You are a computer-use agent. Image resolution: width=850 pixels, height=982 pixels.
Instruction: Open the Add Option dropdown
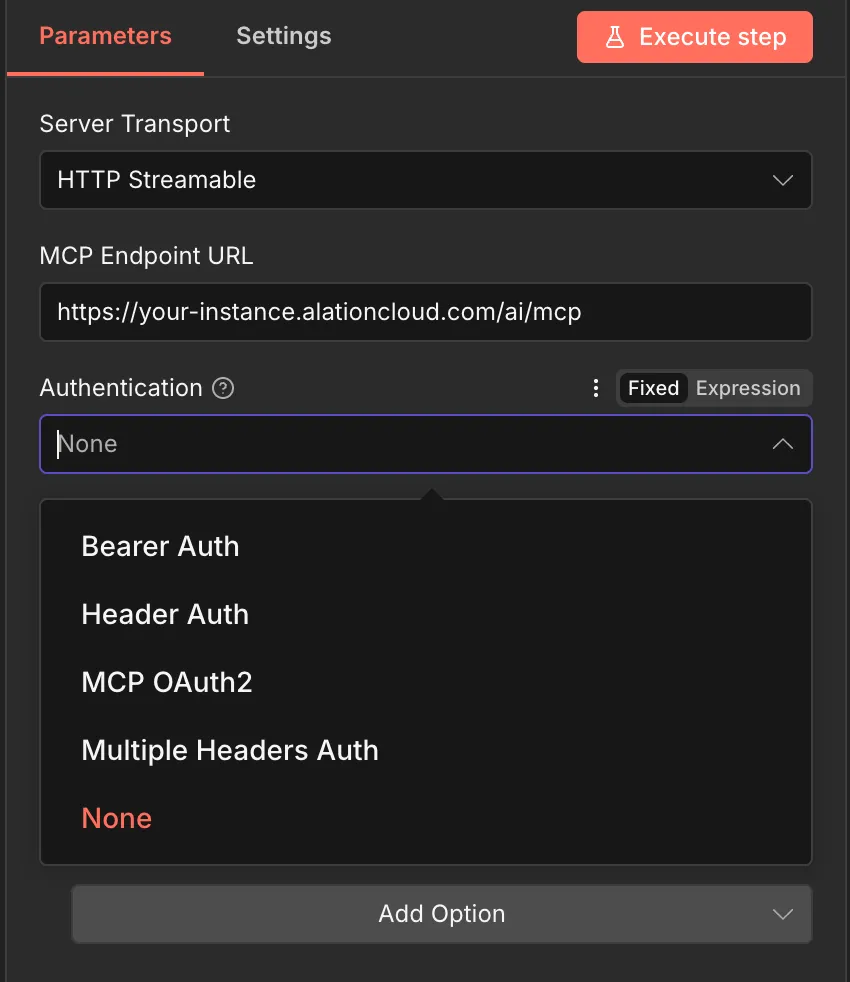click(x=441, y=914)
